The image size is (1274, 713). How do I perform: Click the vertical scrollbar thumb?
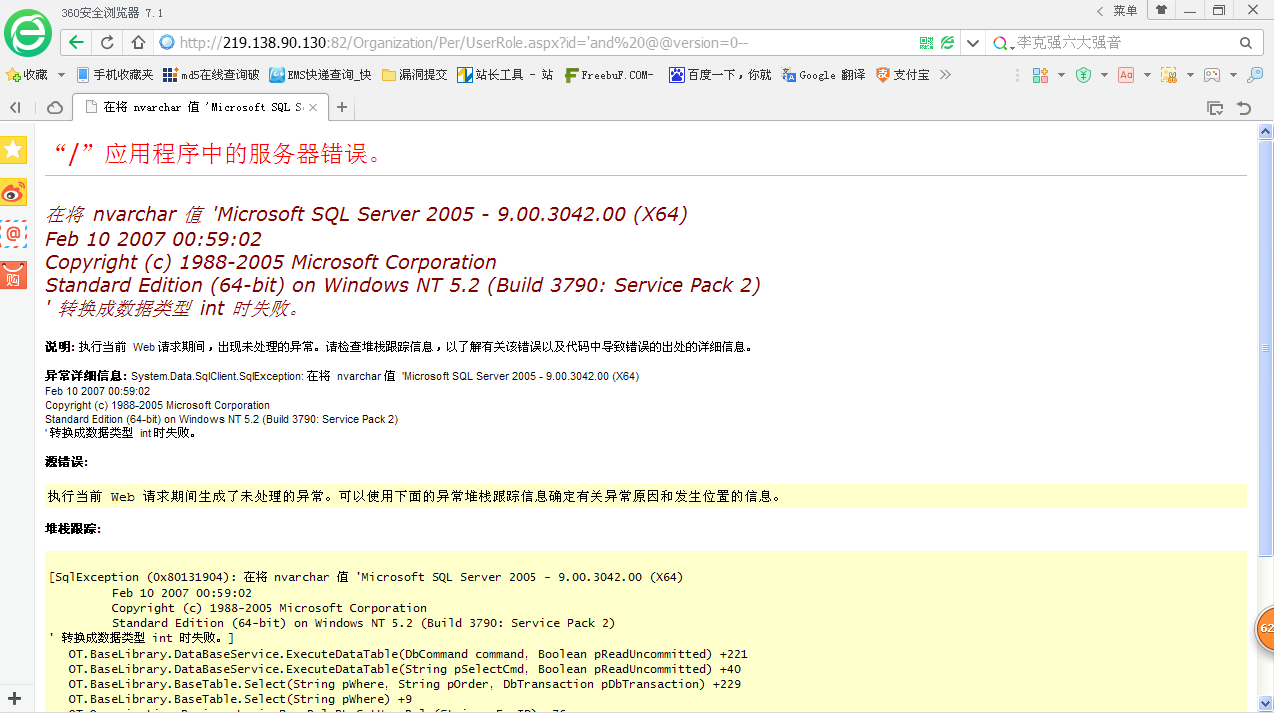1266,349
